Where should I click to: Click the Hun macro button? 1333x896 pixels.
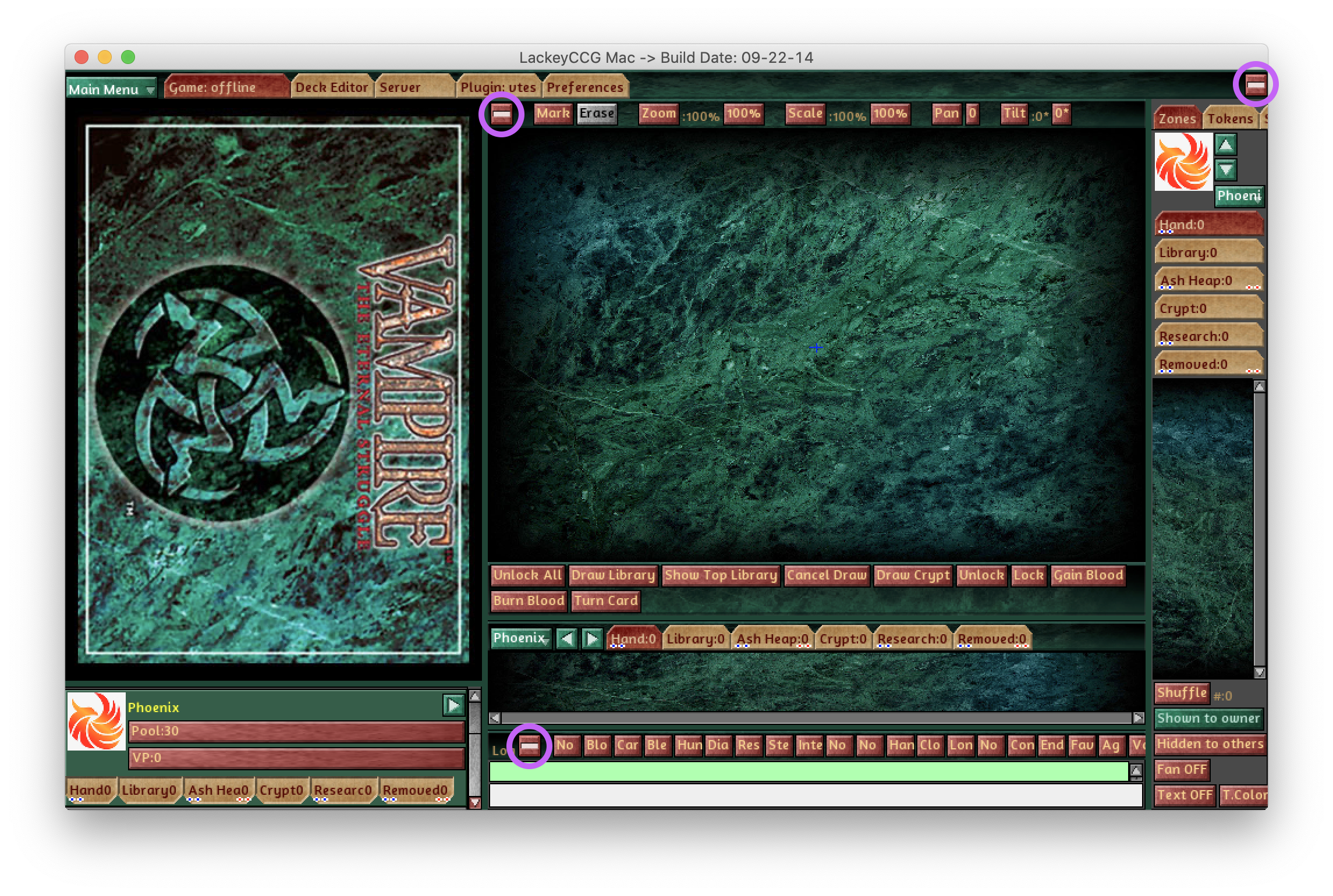click(689, 745)
